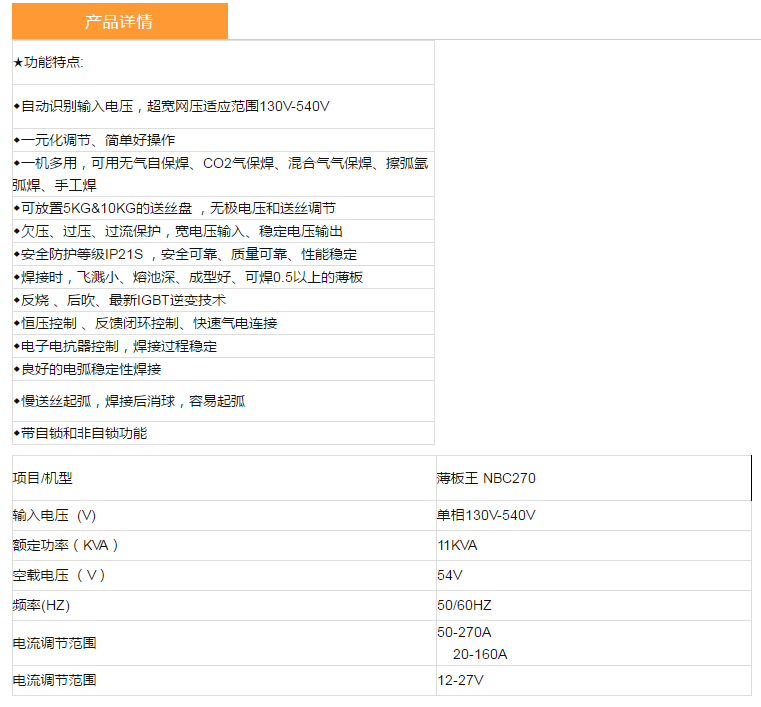Click the 反烧、后吹、最新IGBT逆变技术 row
The height and width of the screenshot is (707, 761).
click(223, 300)
